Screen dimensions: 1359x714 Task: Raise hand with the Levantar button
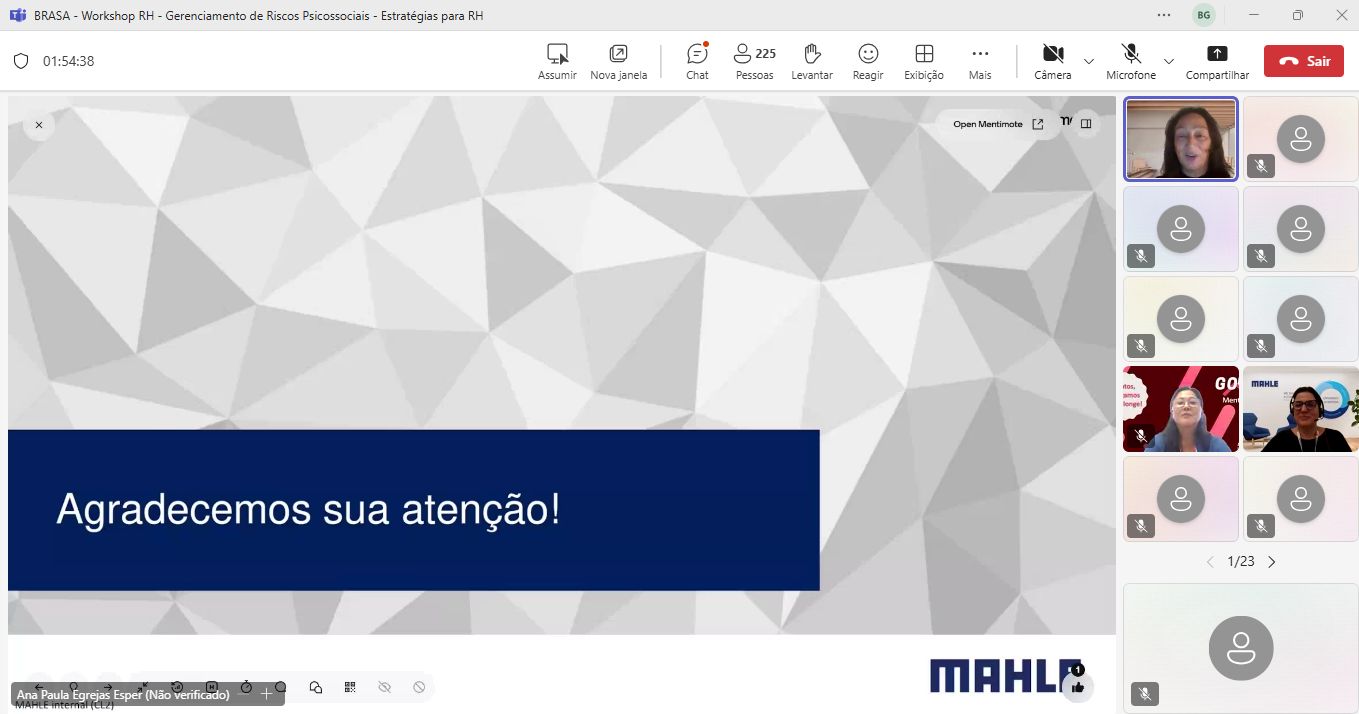click(x=811, y=61)
